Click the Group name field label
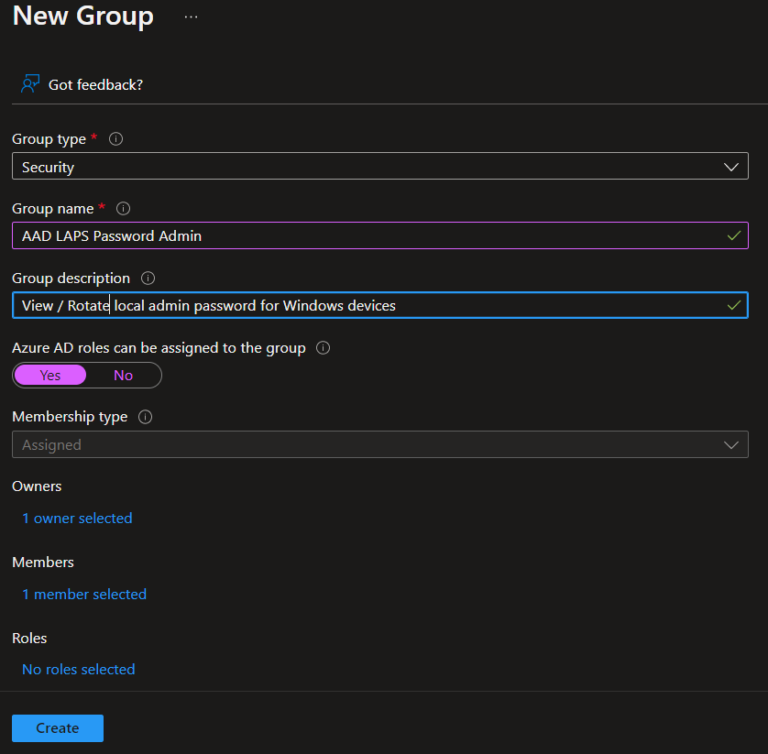Image resolution: width=768 pixels, height=754 pixels. (53, 209)
